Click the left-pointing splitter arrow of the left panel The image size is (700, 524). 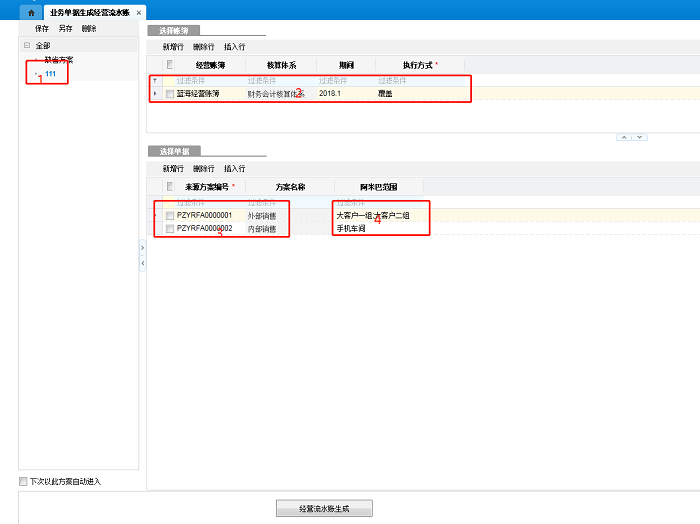(142, 263)
